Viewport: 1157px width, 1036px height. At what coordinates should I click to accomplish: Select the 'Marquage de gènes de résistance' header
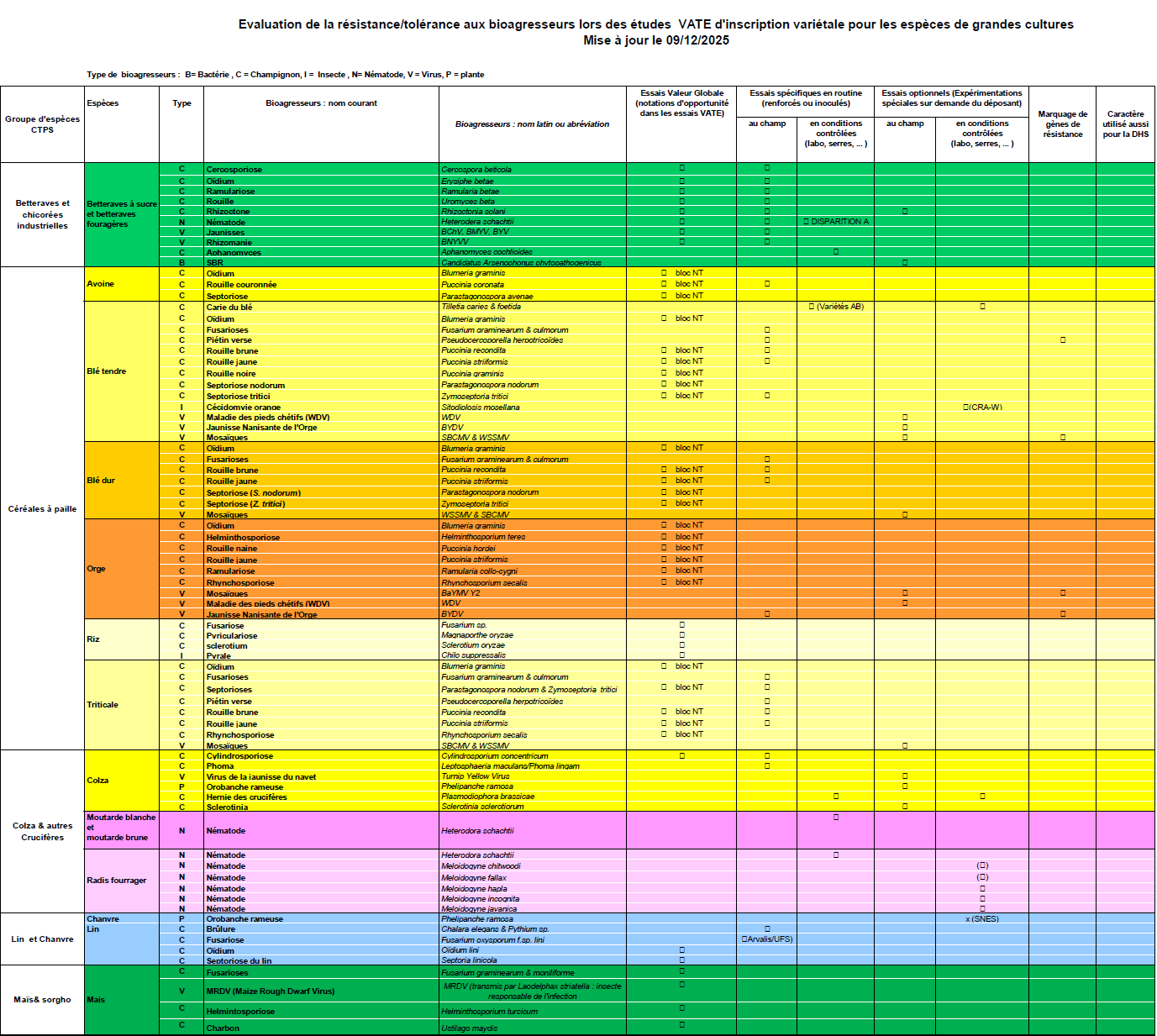coord(1062,124)
